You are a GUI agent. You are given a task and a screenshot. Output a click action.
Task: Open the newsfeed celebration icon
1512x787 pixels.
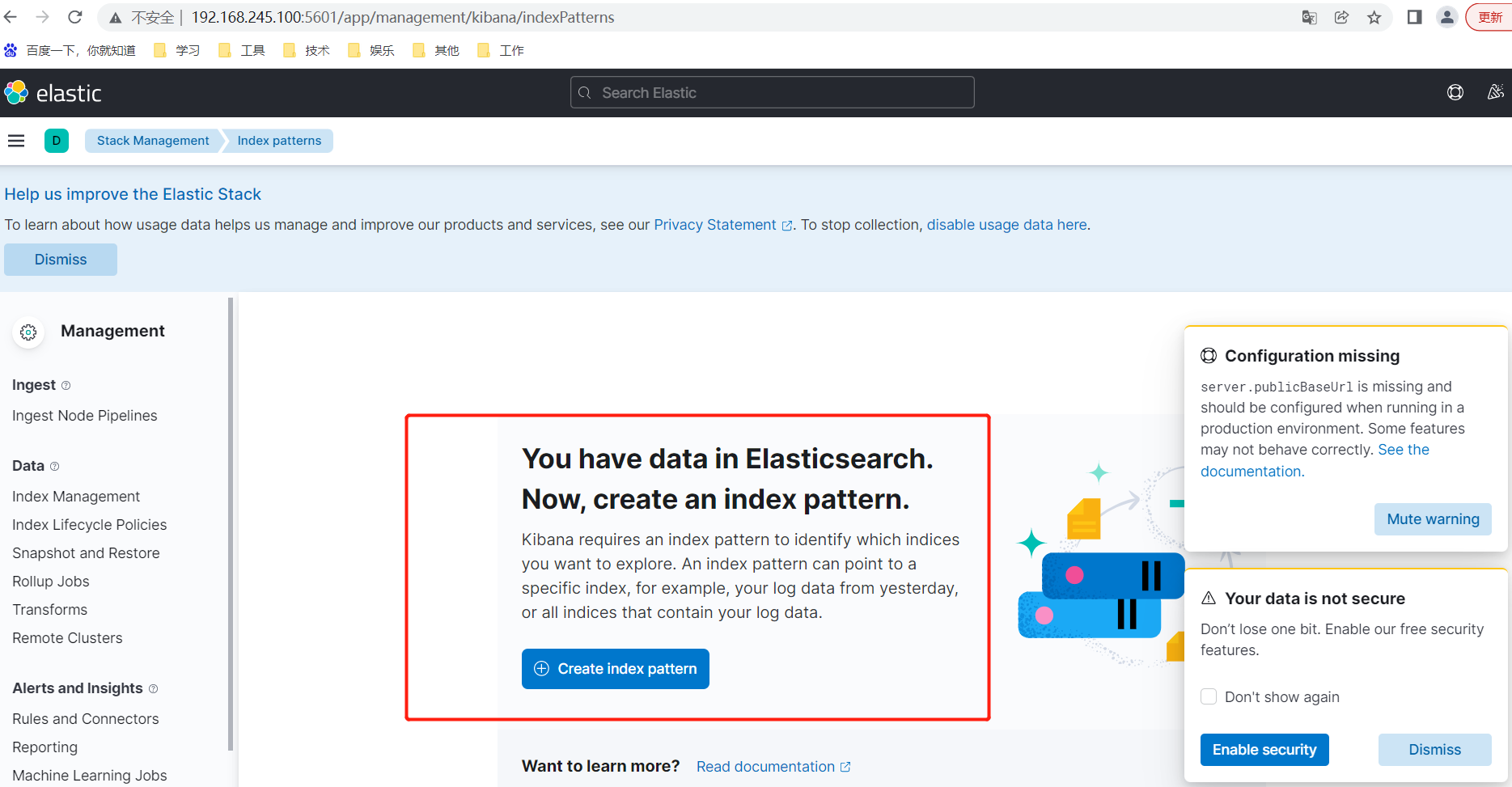pos(1495,92)
